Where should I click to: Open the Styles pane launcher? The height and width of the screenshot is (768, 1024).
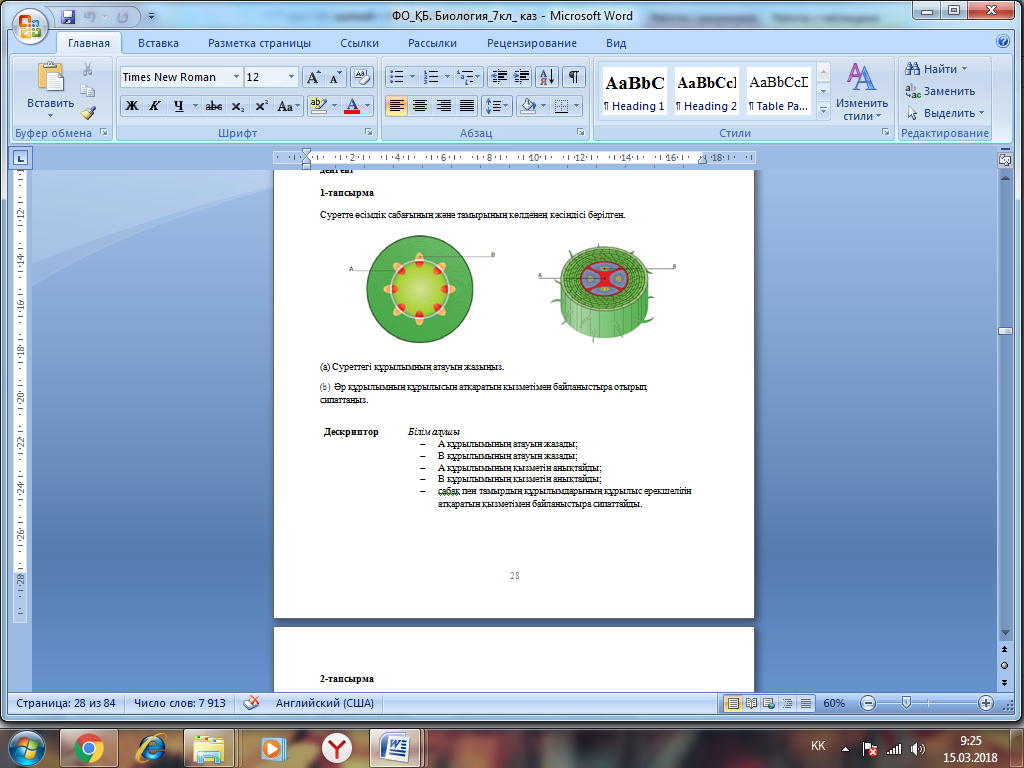(x=886, y=132)
